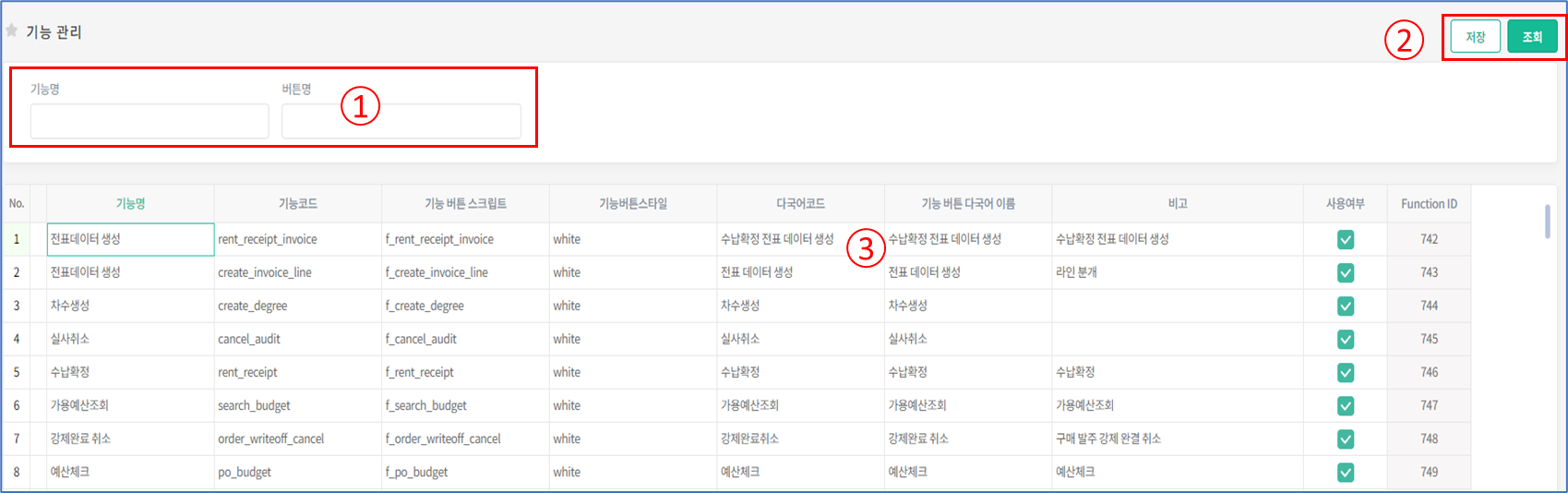Sort by the 기능명 column header
The image size is (1568, 493).
pyautogui.click(x=130, y=204)
